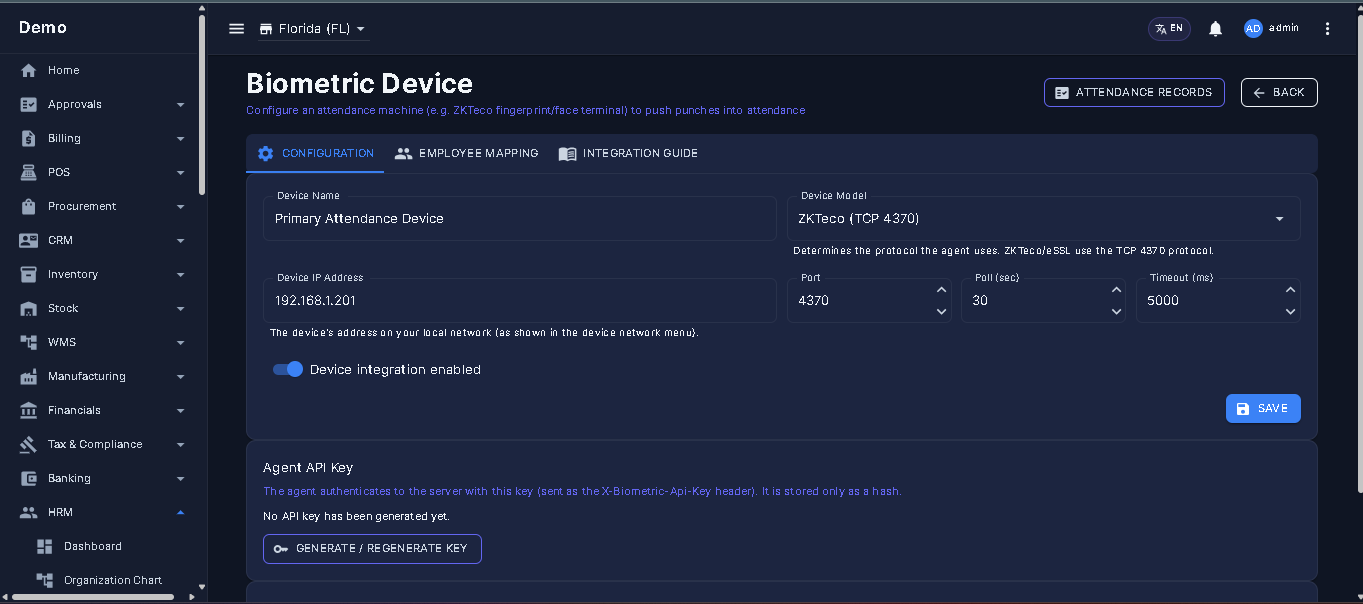
Task: Click the Billing invoice icon
Action: [x=29, y=138]
